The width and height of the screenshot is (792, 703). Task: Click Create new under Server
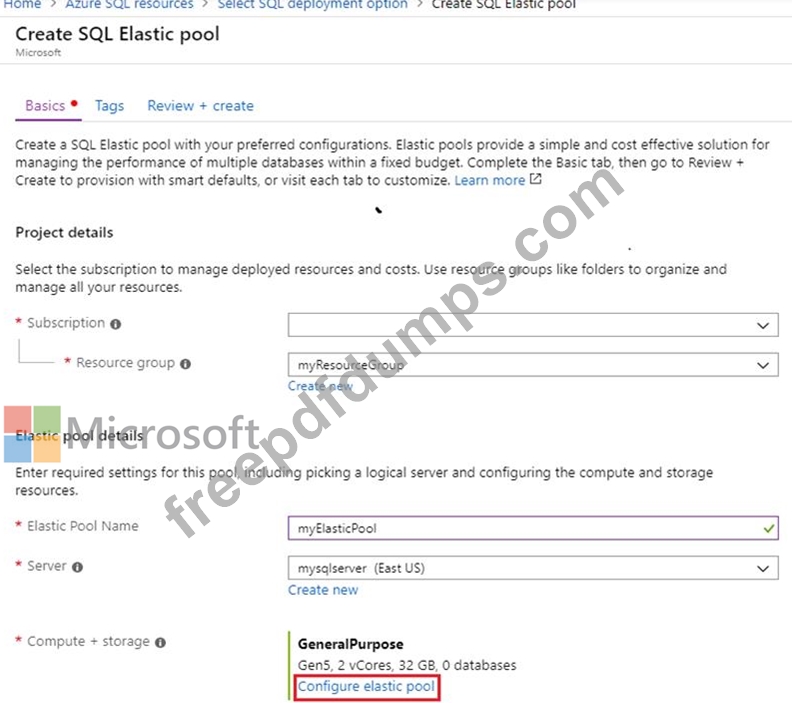click(323, 590)
